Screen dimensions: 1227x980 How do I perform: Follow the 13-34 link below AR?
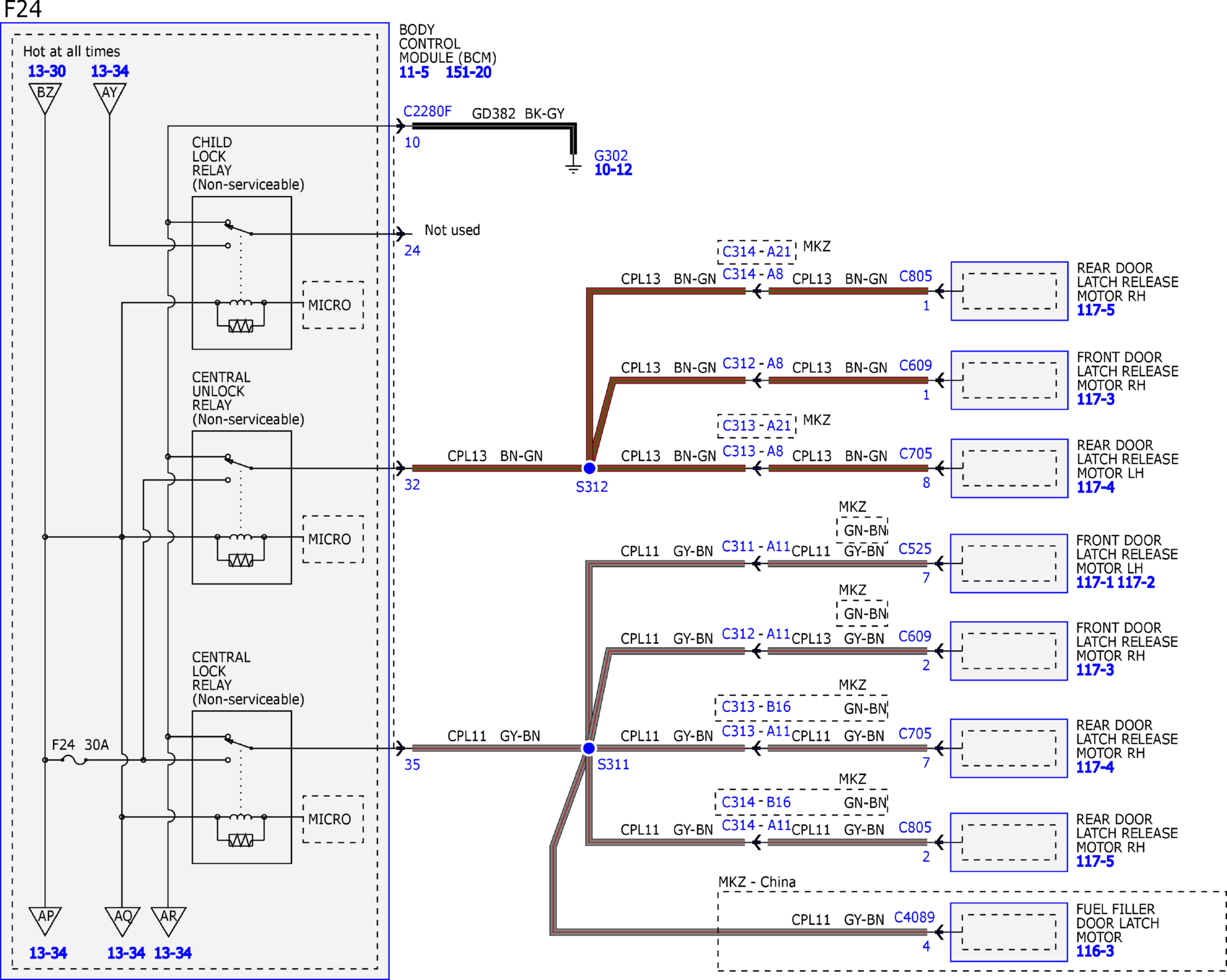172,953
